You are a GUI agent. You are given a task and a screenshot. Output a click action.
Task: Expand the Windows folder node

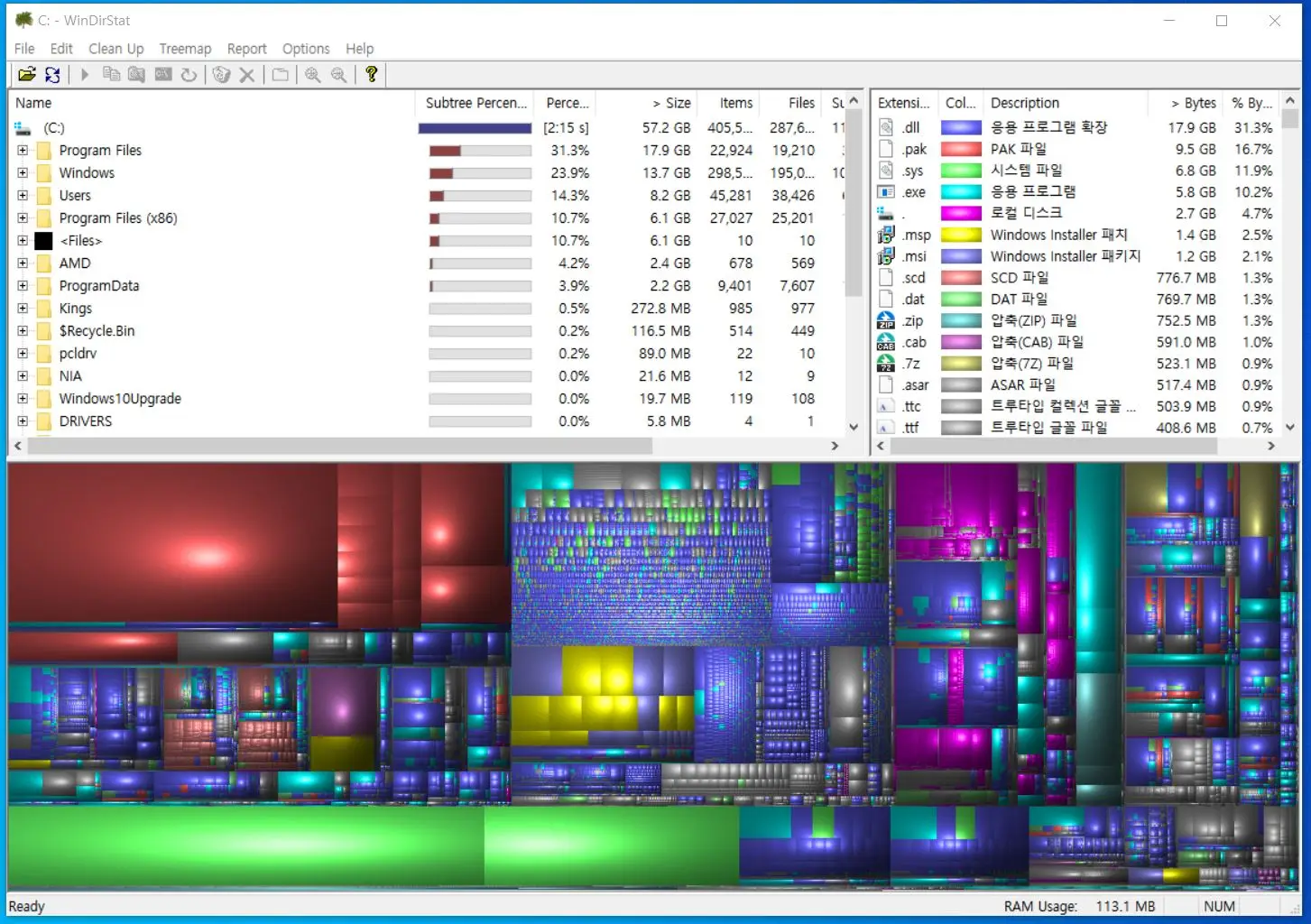23,173
